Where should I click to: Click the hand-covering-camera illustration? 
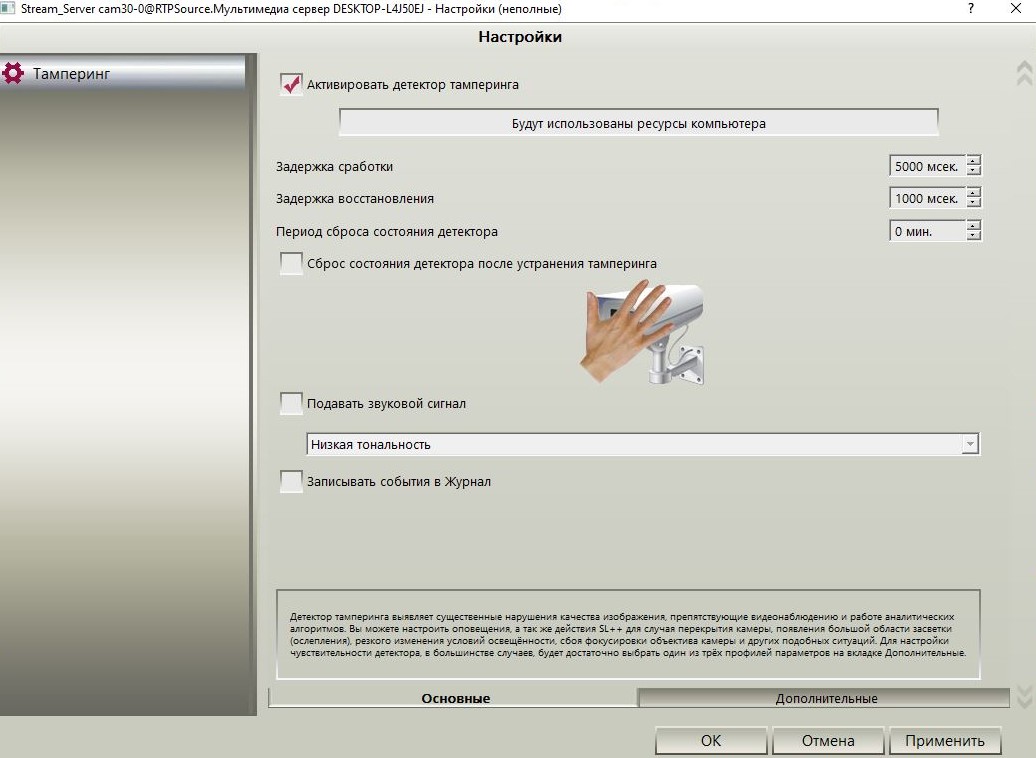[x=642, y=332]
